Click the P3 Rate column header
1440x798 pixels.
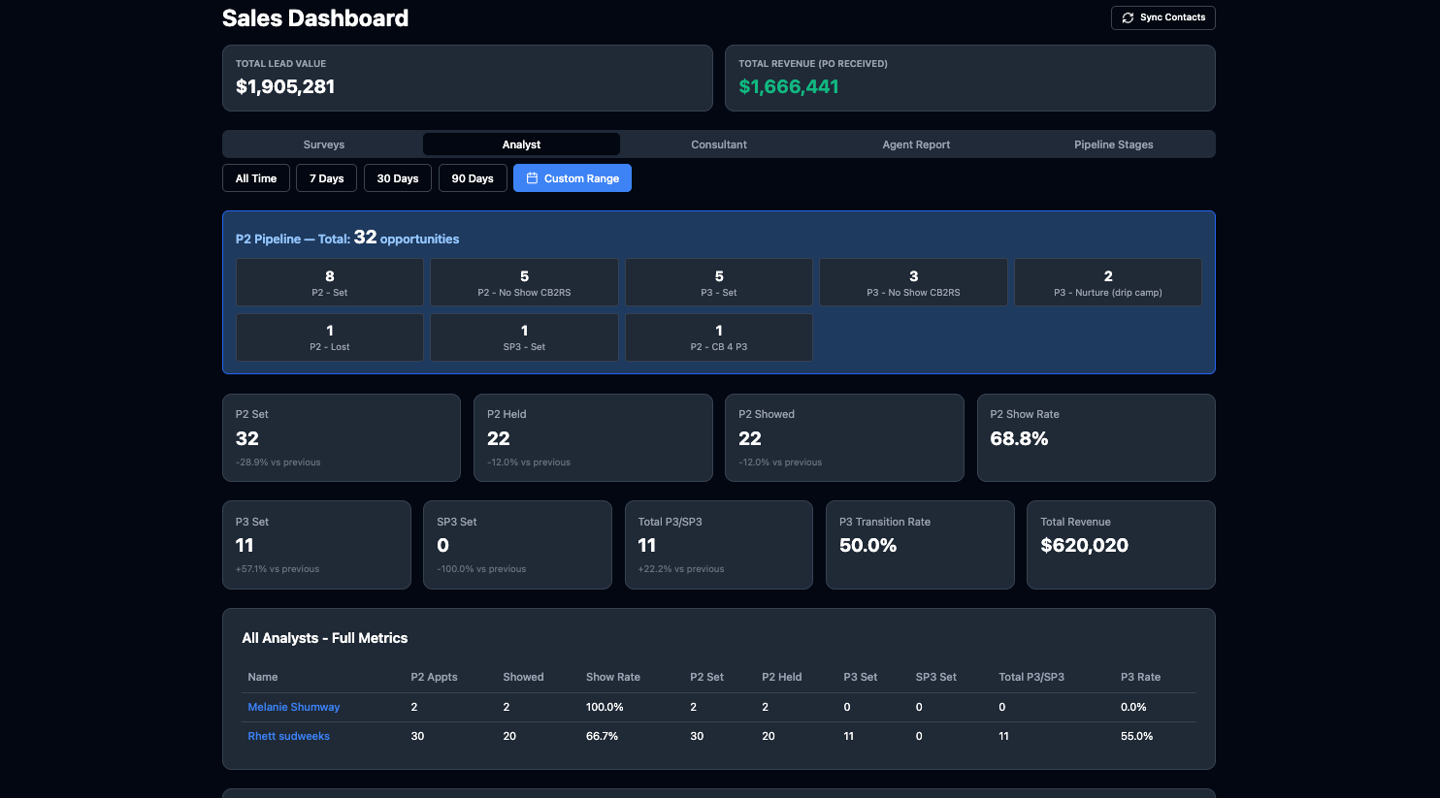coord(1141,677)
